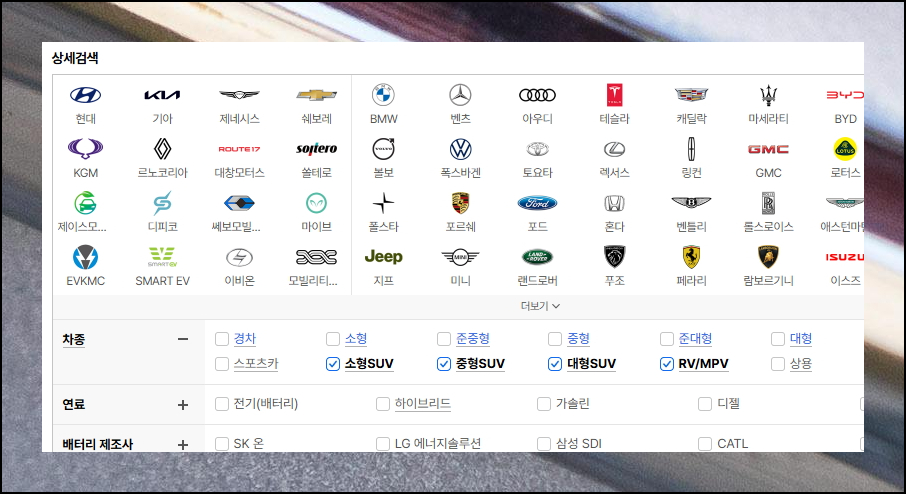Tick the 중형 checkbox
Image resolution: width=906 pixels, height=494 pixels.
pyautogui.click(x=555, y=339)
